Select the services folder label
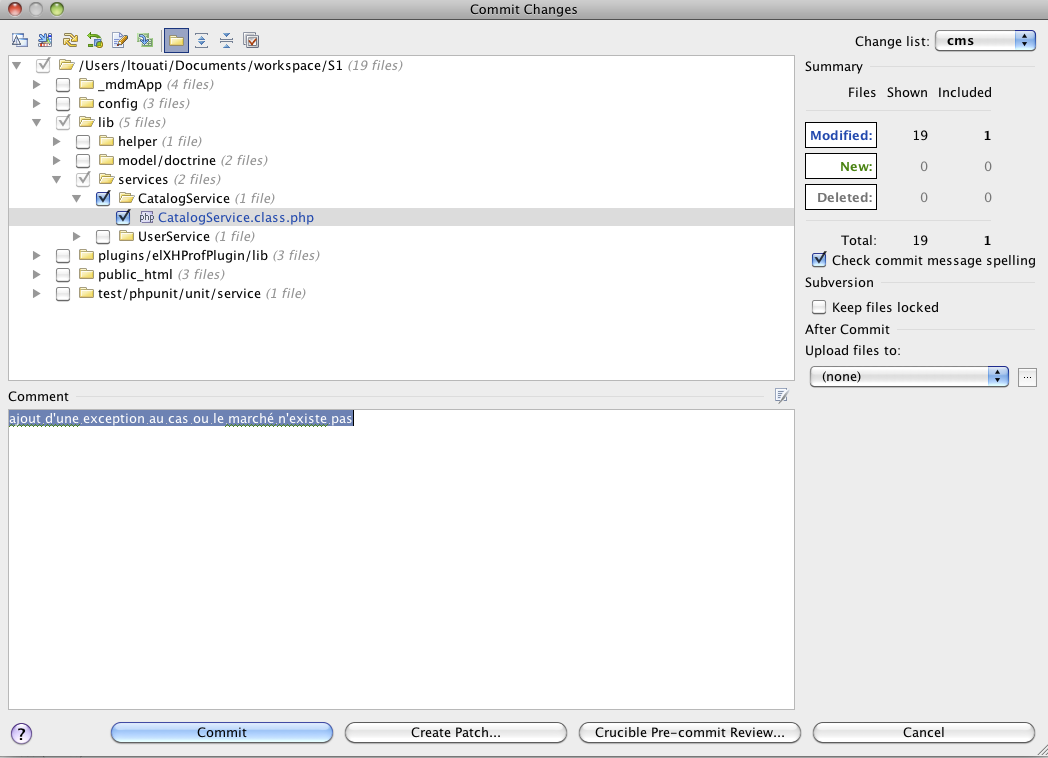Viewport: 1048px width, 758px height. coord(143,179)
